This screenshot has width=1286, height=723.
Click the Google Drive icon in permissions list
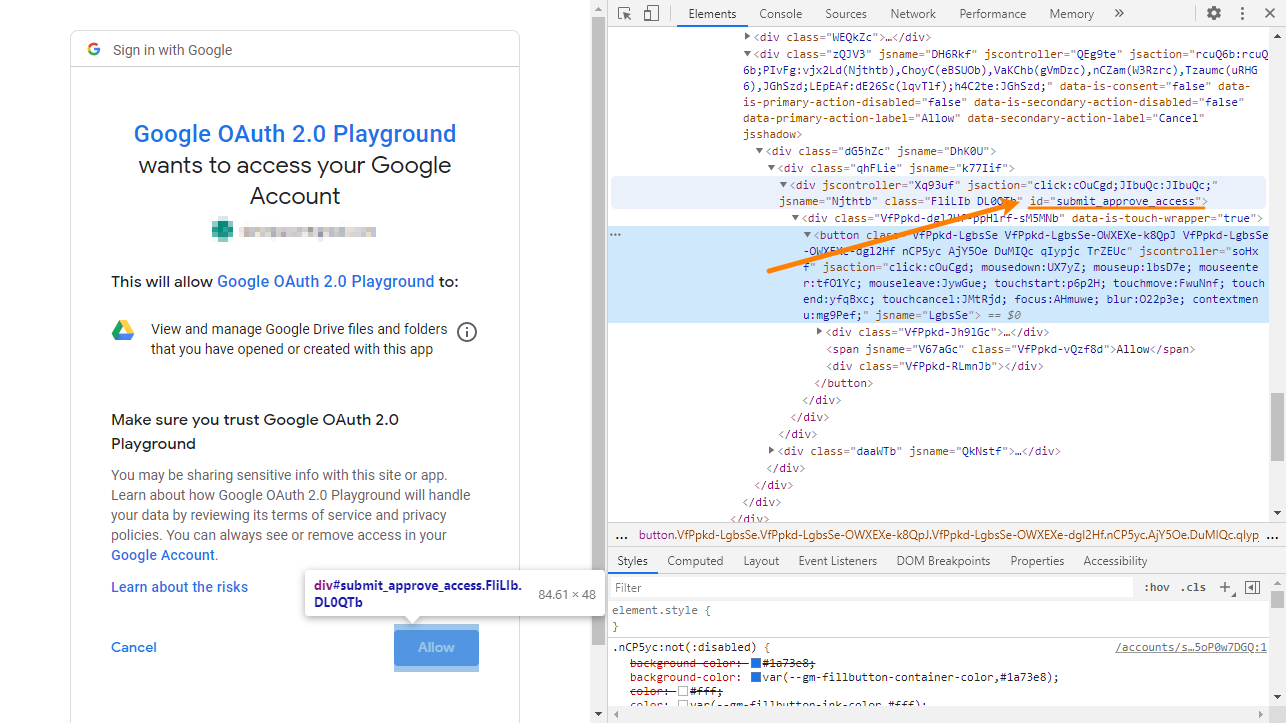pyautogui.click(x=123, y=331)
